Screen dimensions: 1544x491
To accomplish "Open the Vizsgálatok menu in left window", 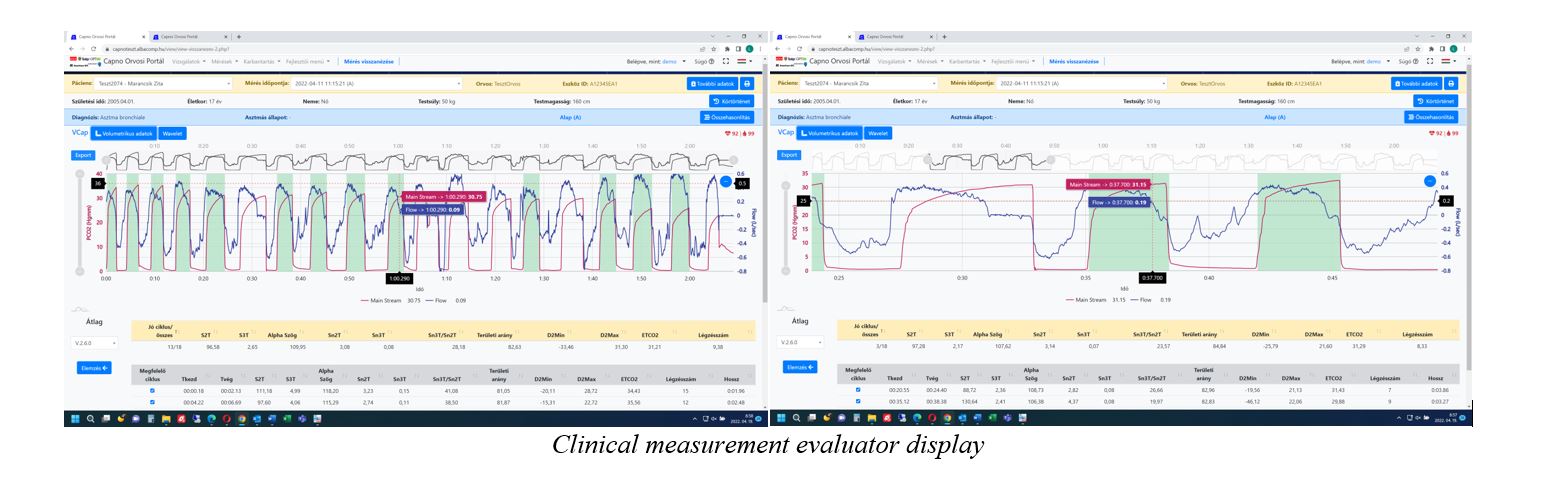I will [189, 61].
